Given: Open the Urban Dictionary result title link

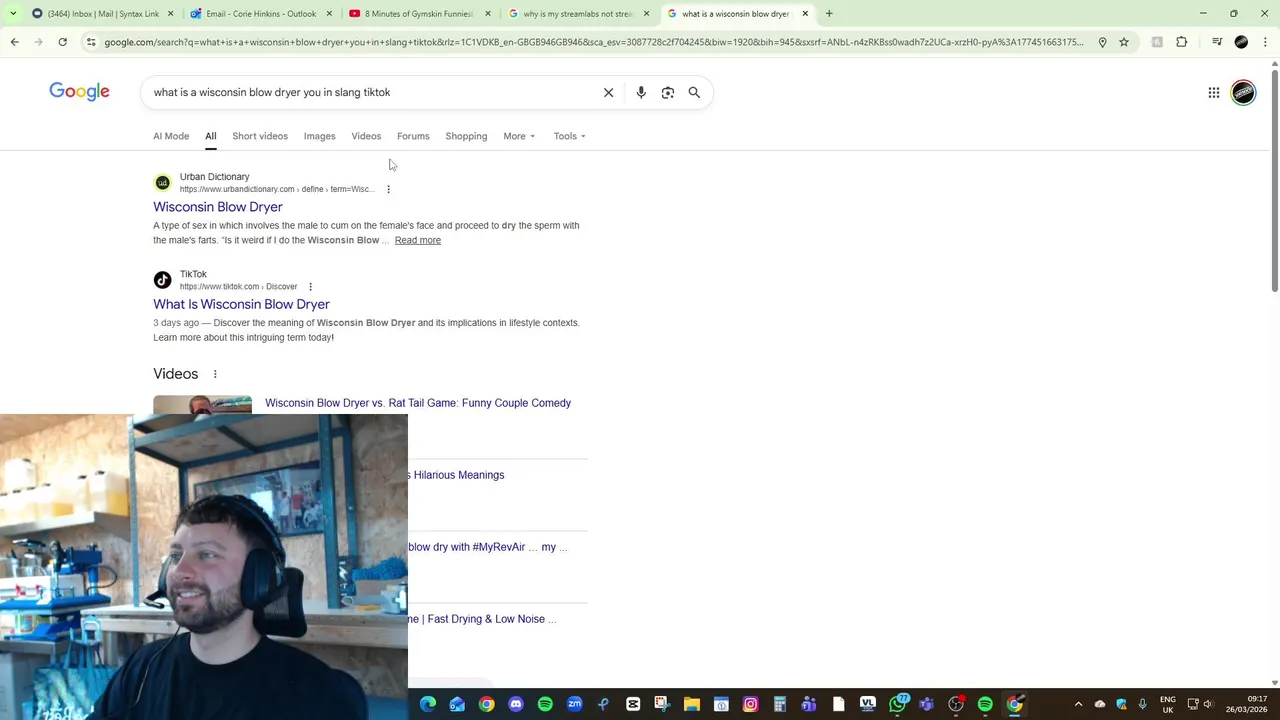Looking at the screenshot, I should 218,207.
